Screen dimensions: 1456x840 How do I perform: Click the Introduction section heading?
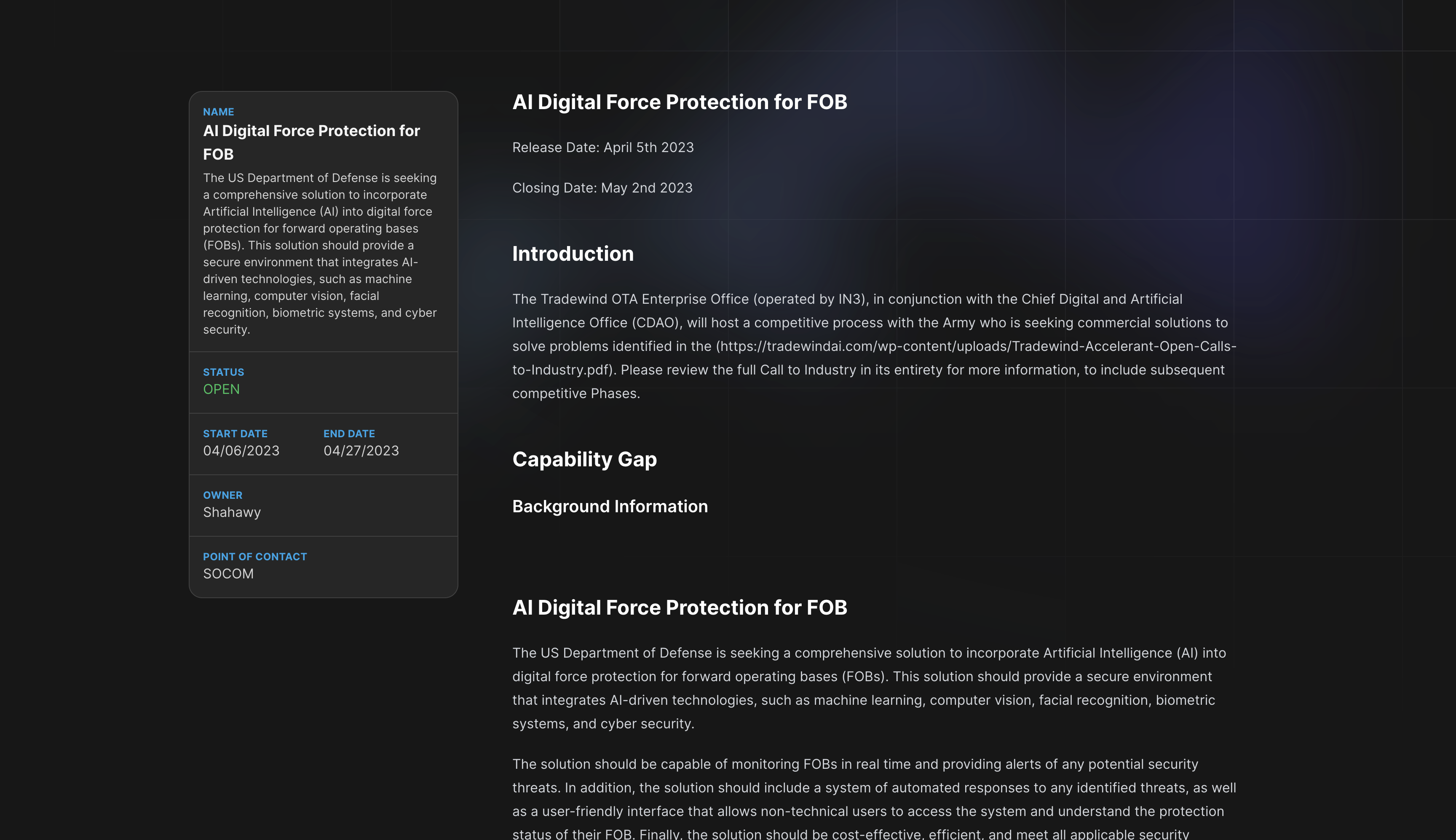click(x=573, y=254)
